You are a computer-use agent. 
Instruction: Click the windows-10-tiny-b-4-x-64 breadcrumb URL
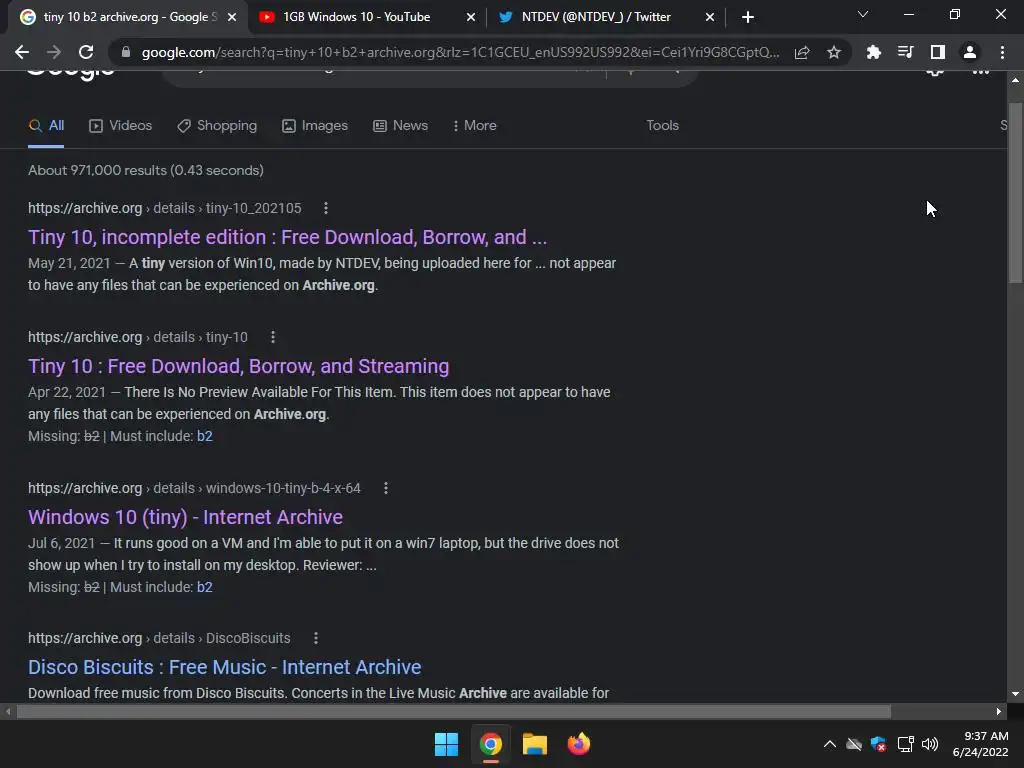[x=194, y=488]
